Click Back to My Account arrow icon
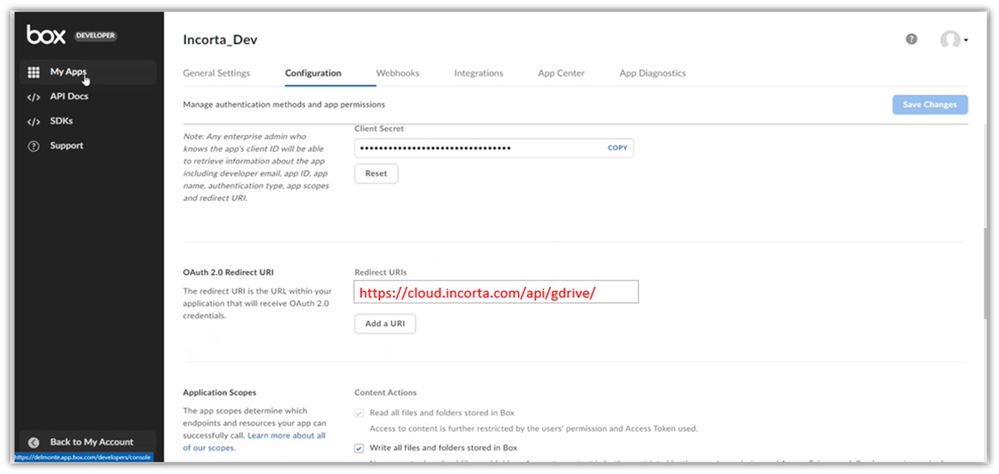The image size is (999, 474). pos(33,442)
